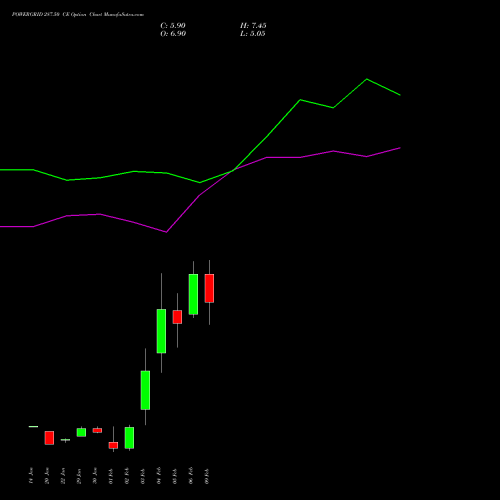
Task: Click the POWERGRID chart title text
Action: [x=78, y=15]
